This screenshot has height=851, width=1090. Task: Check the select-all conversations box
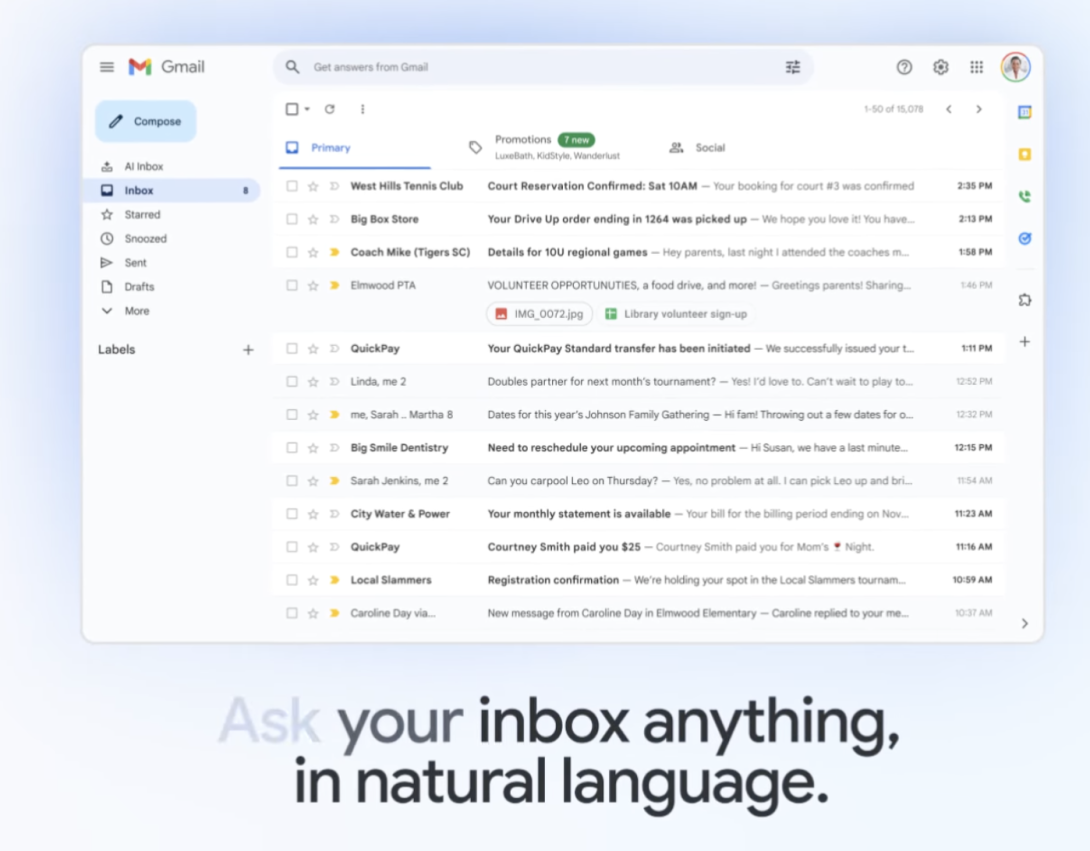[x=290, y=109]
